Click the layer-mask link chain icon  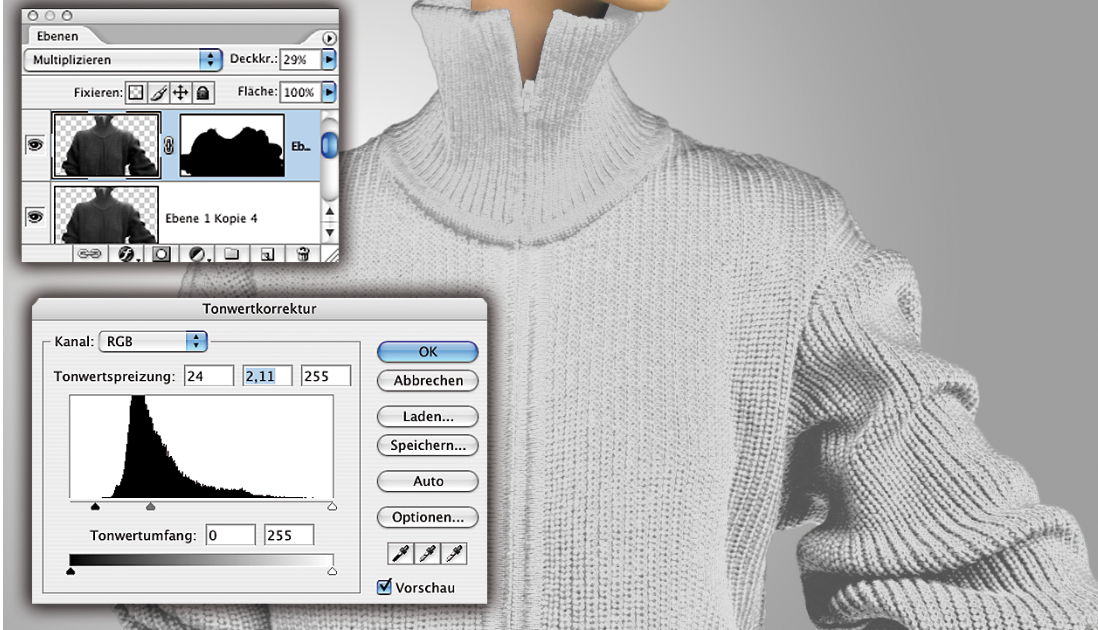pyautogui.click(x=168, y=145)
